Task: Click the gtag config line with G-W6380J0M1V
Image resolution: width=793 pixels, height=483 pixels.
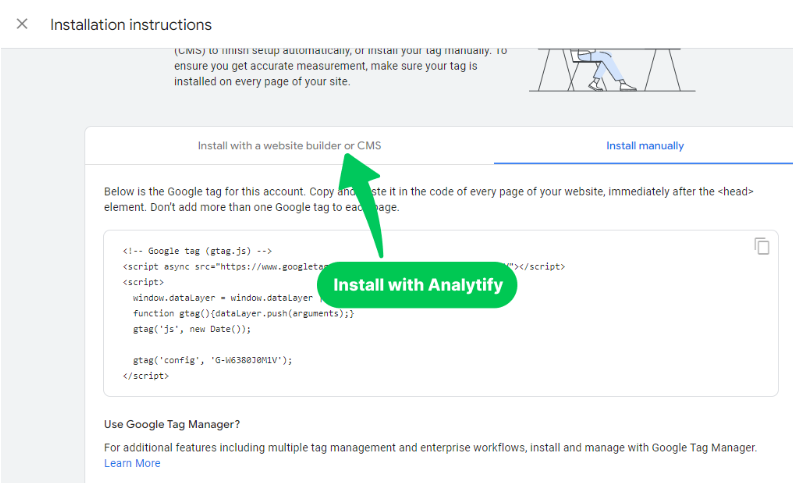Action: tap(212, 360)
